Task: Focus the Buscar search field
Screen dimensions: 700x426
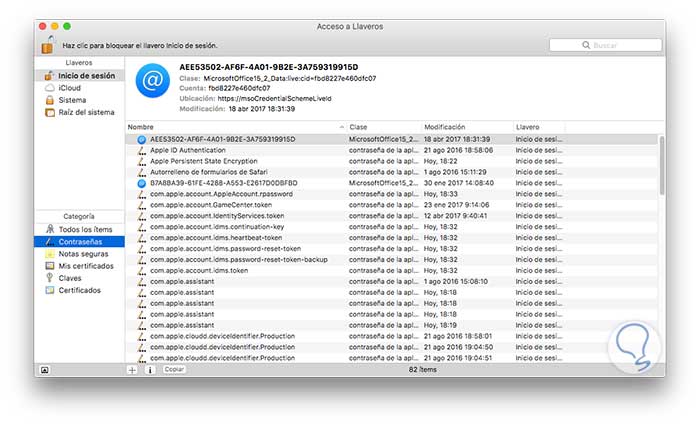Action: [x=605, y=45]
